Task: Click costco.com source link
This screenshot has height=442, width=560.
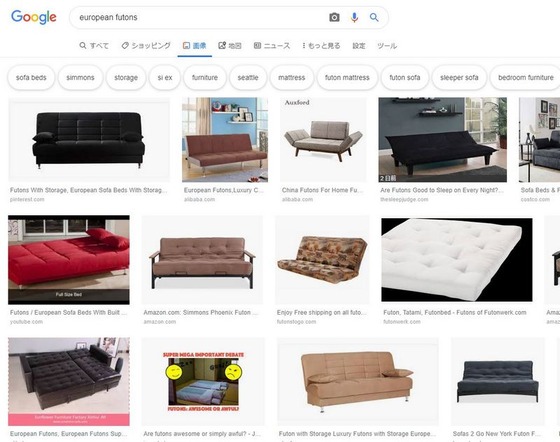Action: pyautogui.click(x=535, y=199)
